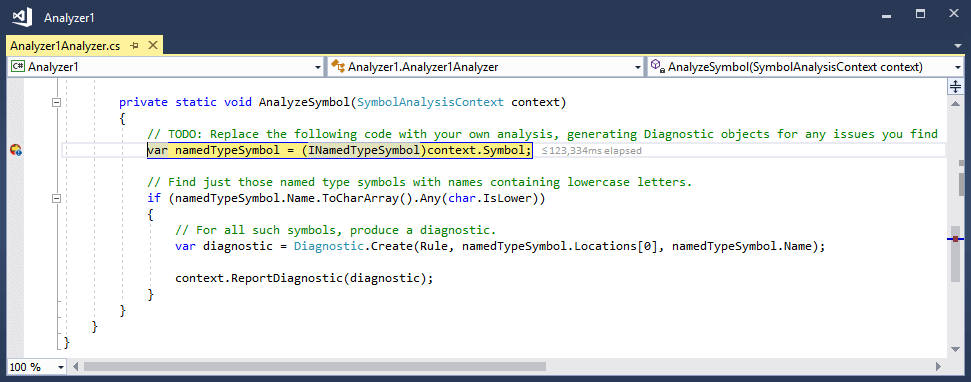Click the editor split window handle
Screen dimensions: 971x382
click(956, 86)
